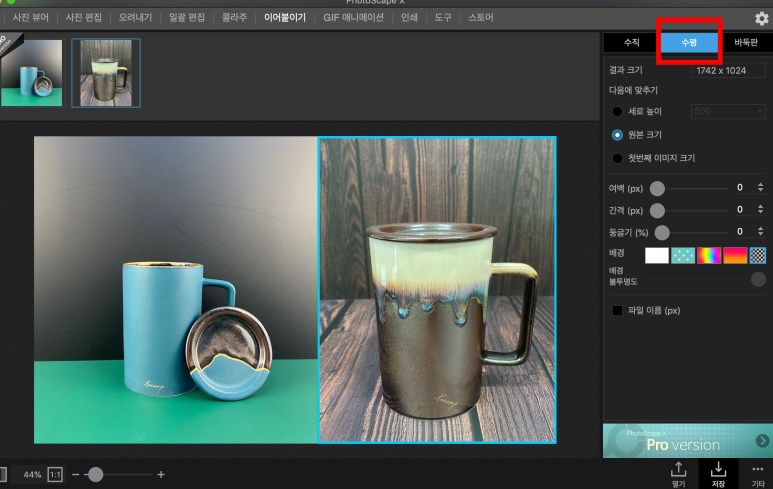Viewport: 773px width, 489px height.
Task: Open the 인쇄 tab
Action: [409, 18]
